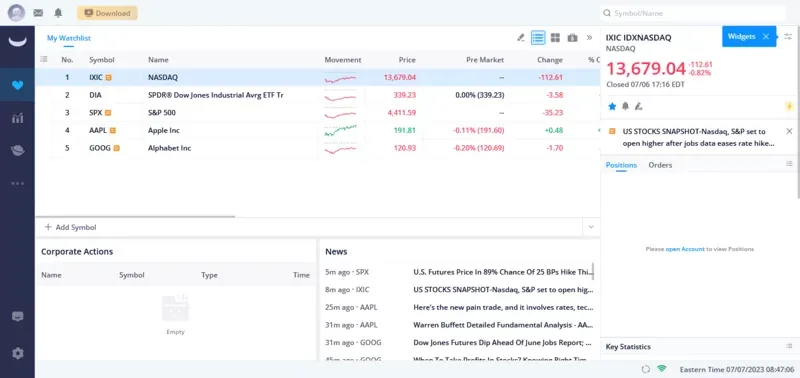The width and height of the screenshot is (800, 378).
Task: Click the 13,679.04 quote price
Action: (646, 68)
